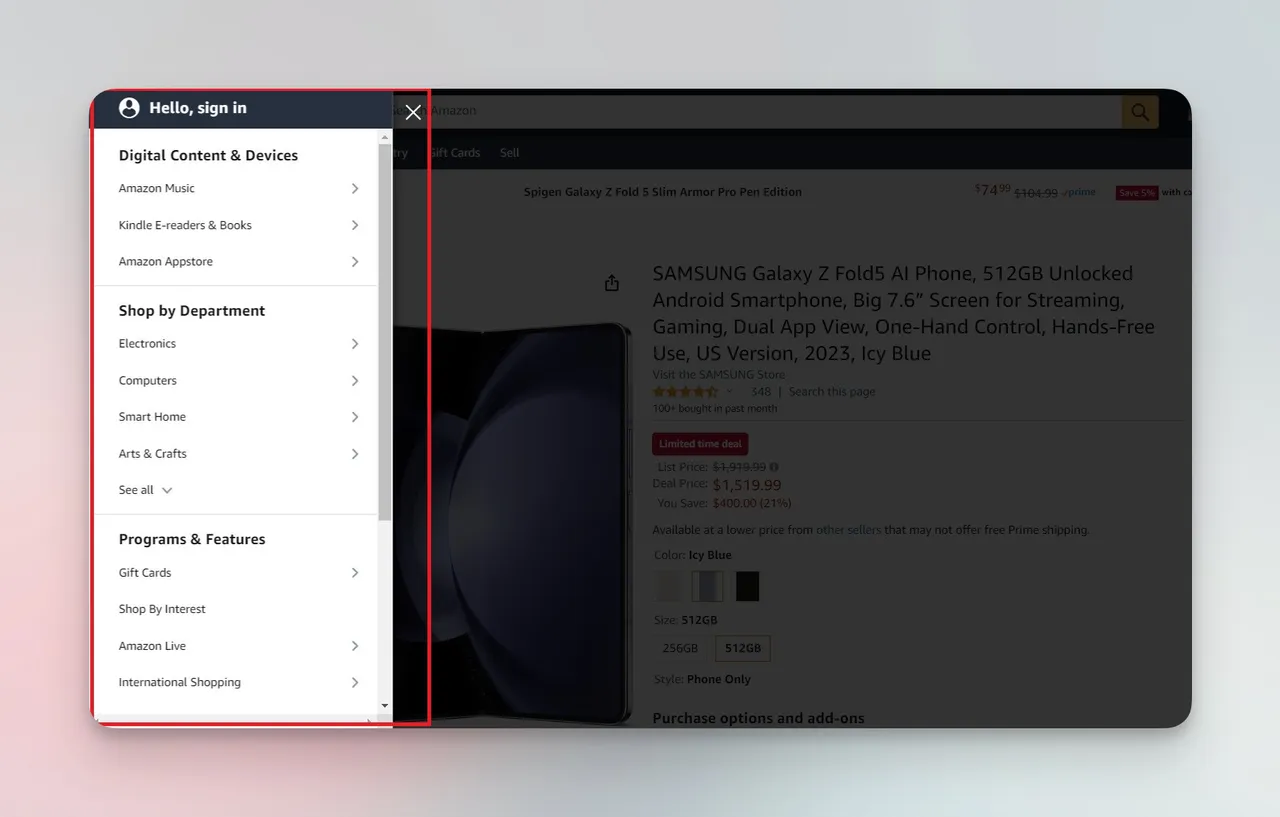This screenshot has width=1280, height=817.
Task: Select the 512GB size option
Action: [743, 648]
